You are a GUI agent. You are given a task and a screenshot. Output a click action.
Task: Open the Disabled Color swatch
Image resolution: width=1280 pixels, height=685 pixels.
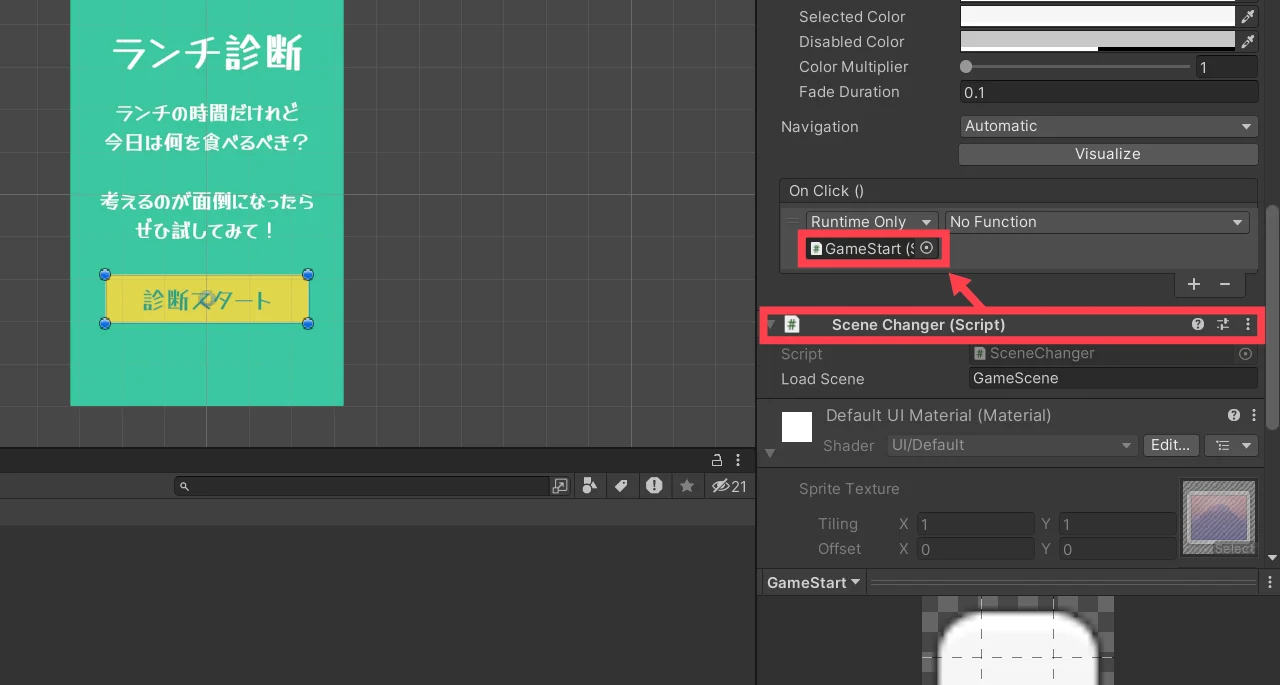(x=1098, y=42)
